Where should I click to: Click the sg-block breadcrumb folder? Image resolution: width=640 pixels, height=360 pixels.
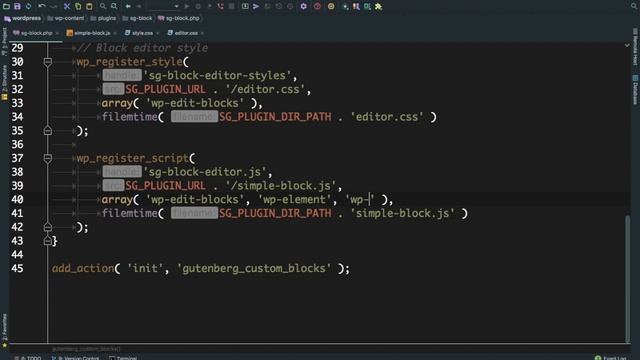pos(138,18)
